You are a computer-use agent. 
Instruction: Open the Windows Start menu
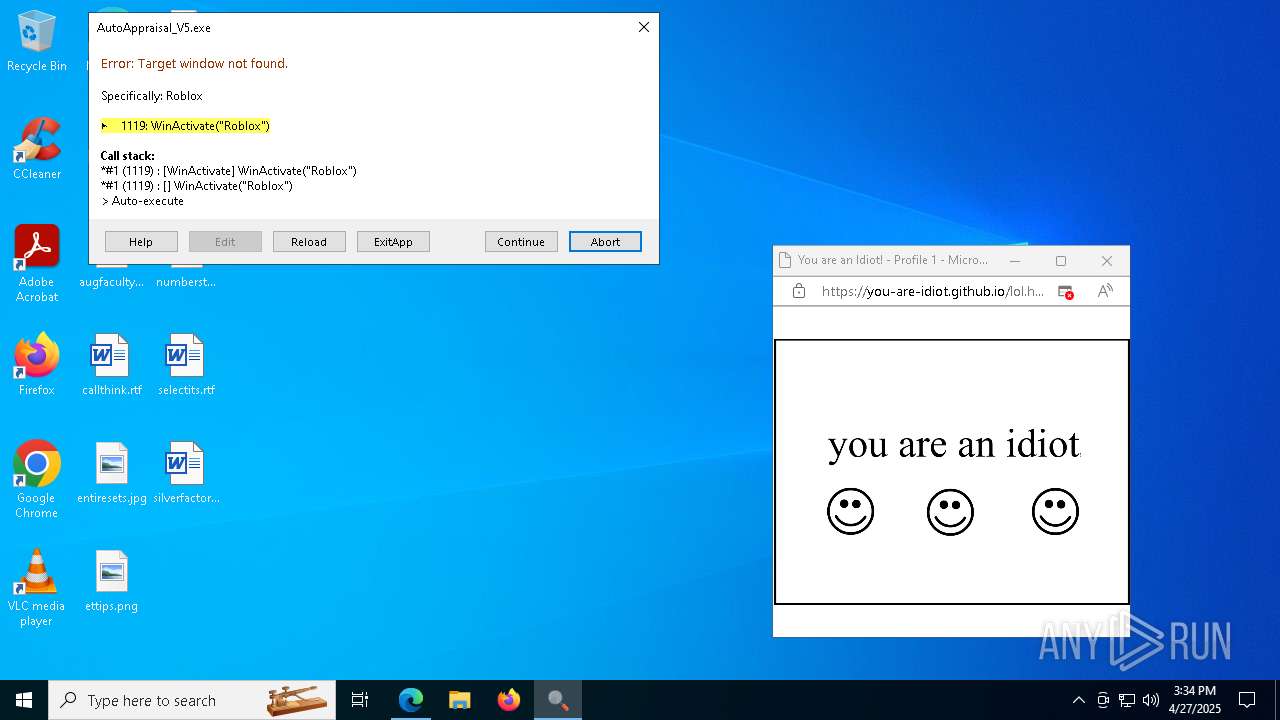[x=24, y=700]
